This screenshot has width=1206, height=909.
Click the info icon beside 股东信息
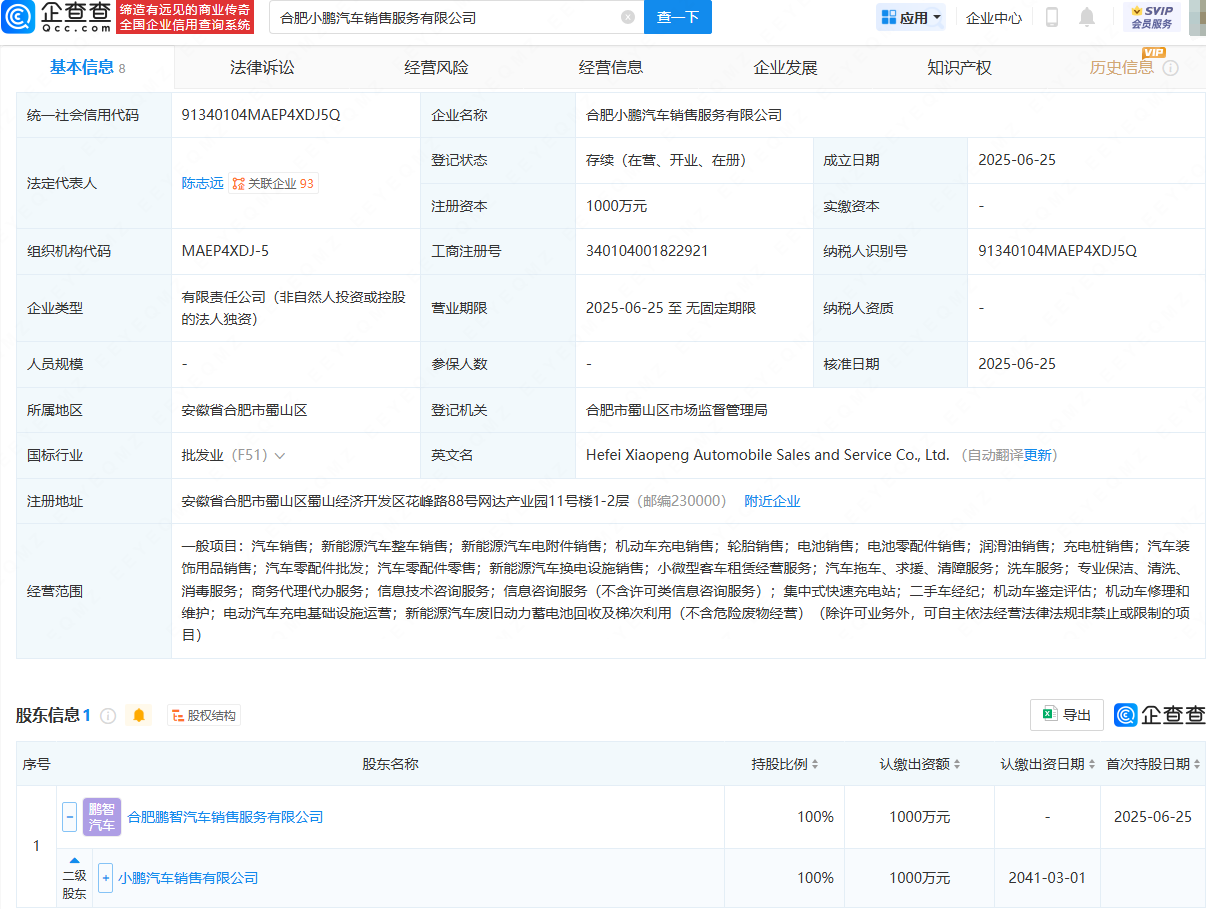(107, 715)
